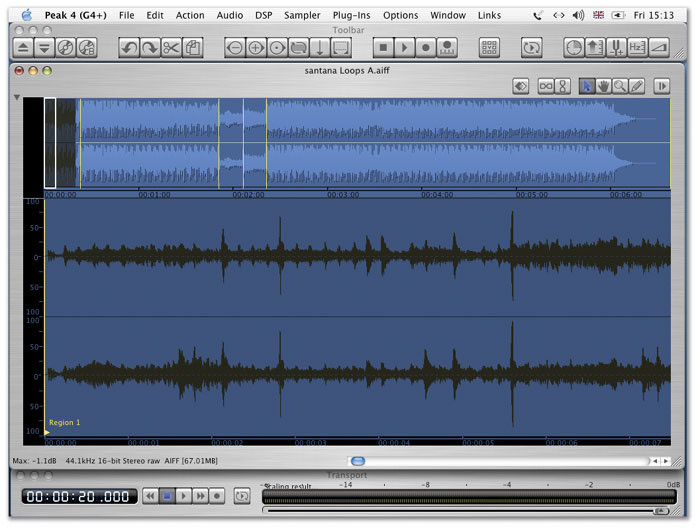This screenshot has height=527, width=700.
Task: Open the Window menu
Action: click(448, 15)
